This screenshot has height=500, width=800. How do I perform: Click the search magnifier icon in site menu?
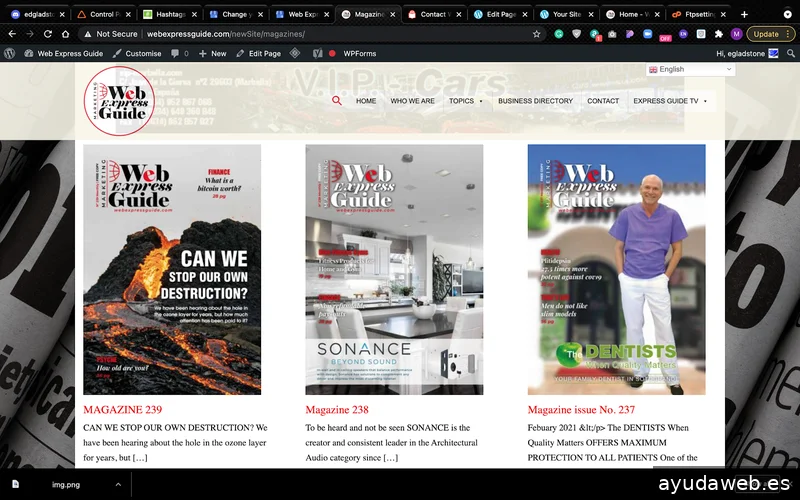coord(337,101)
